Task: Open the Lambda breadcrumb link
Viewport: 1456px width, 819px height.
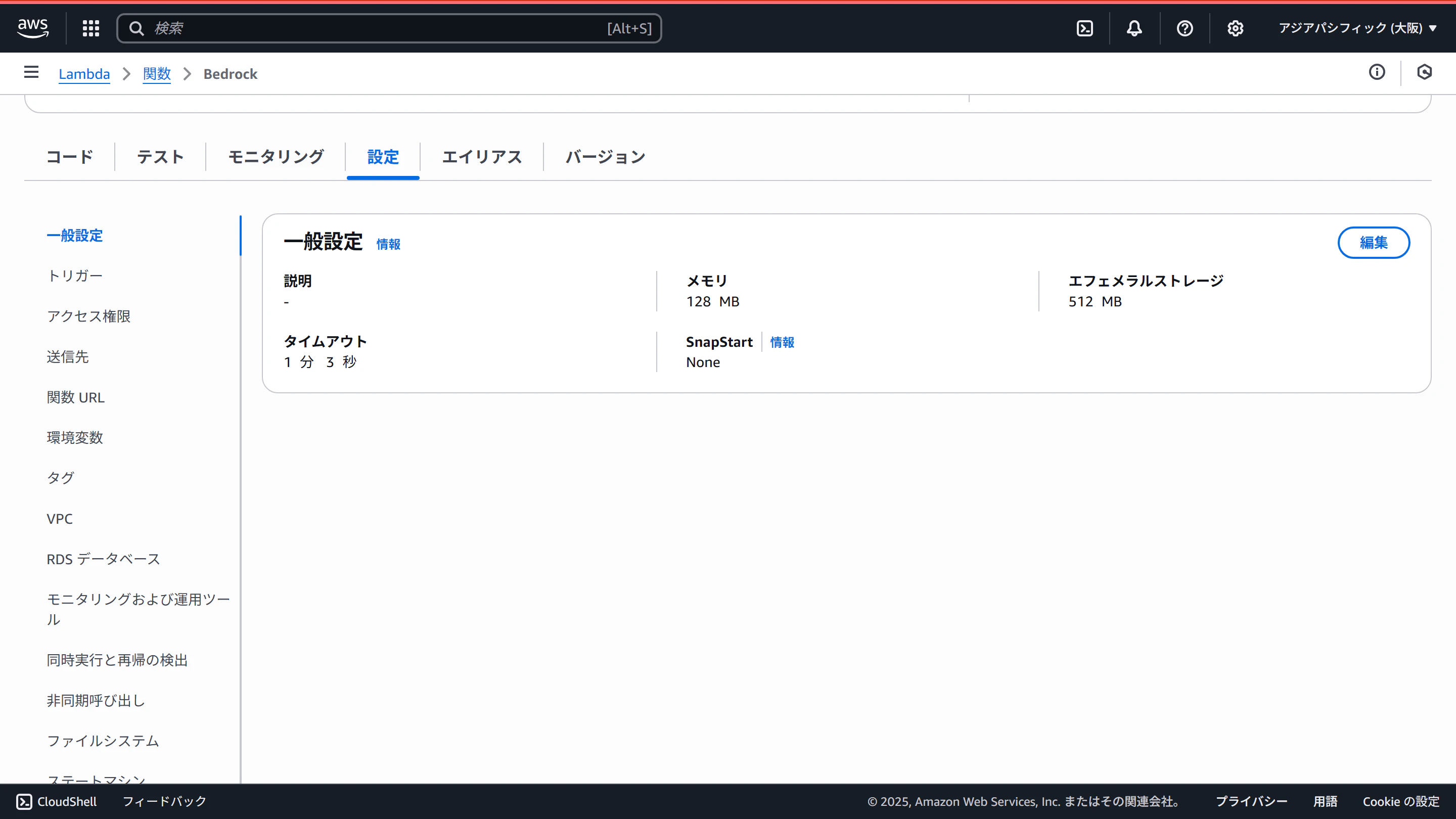Action: pyautogui.click(x=84, y=74)
